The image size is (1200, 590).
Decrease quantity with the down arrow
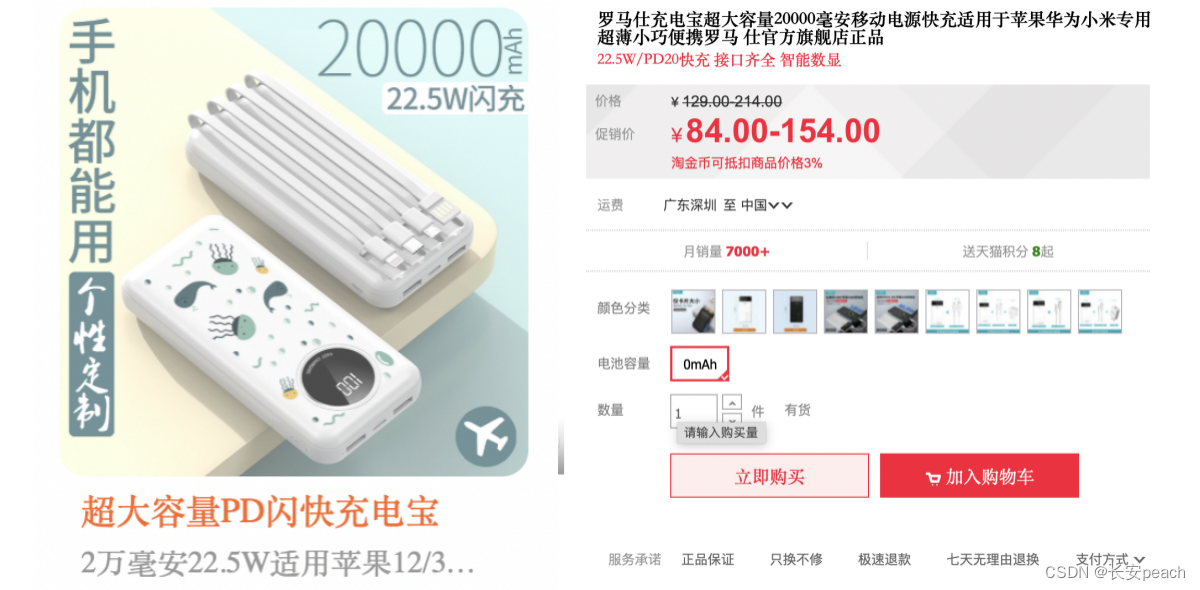[732, 419]
